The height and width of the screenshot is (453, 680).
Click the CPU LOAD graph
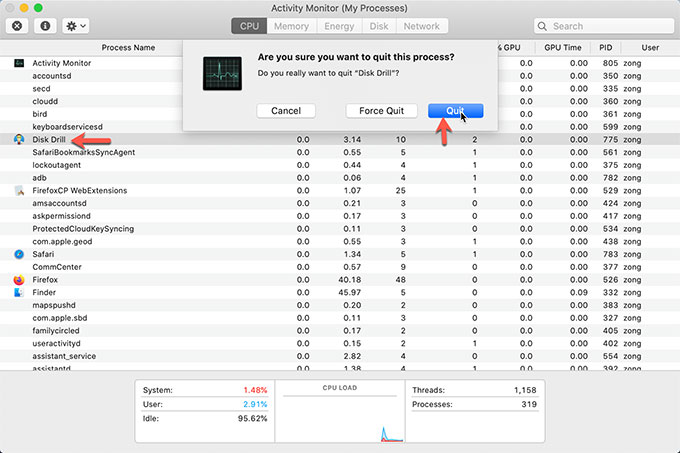click(x=340, y=412)
